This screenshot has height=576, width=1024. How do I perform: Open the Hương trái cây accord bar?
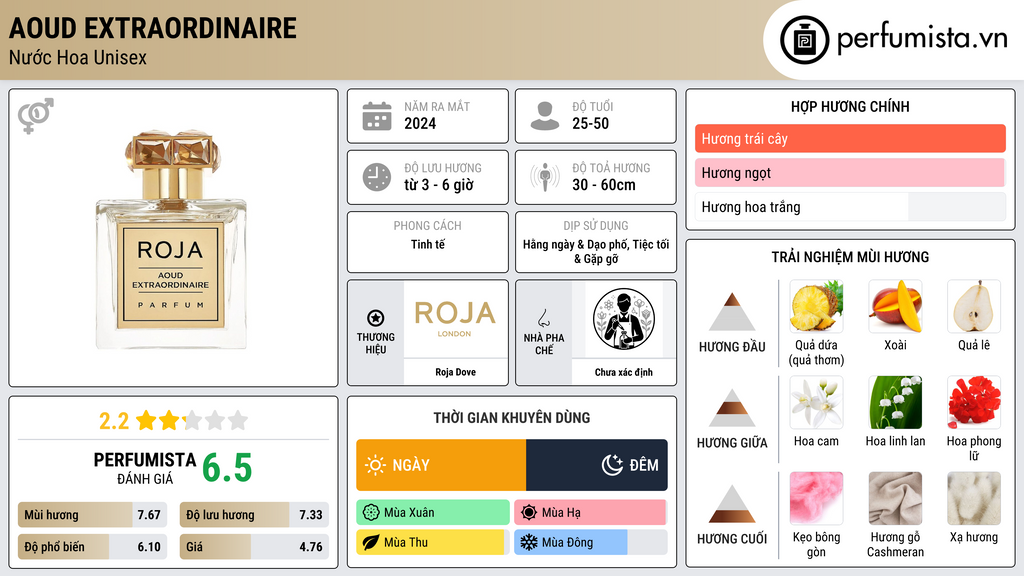(850, 138)
